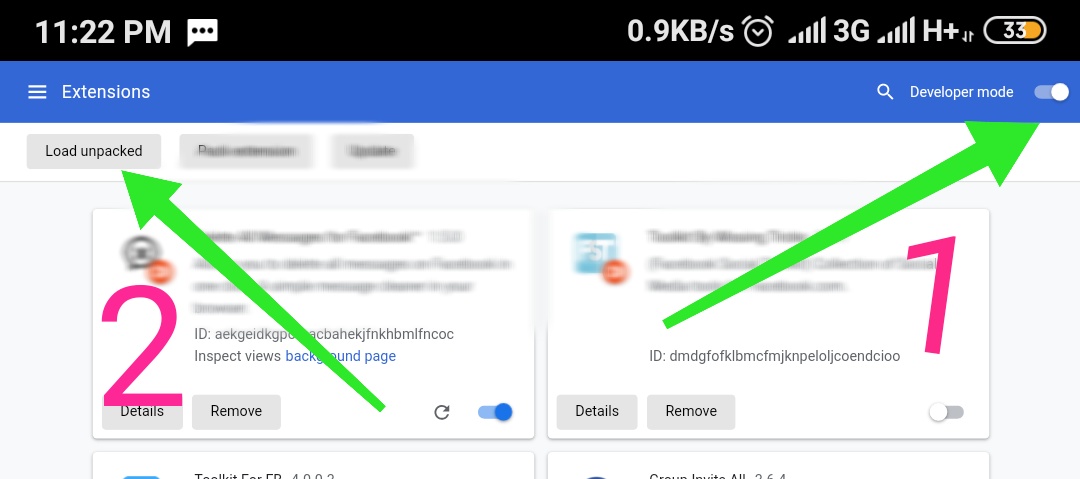Click the blurred Pack extension button
Screen dimensions: 1080x479
point(246,151)
